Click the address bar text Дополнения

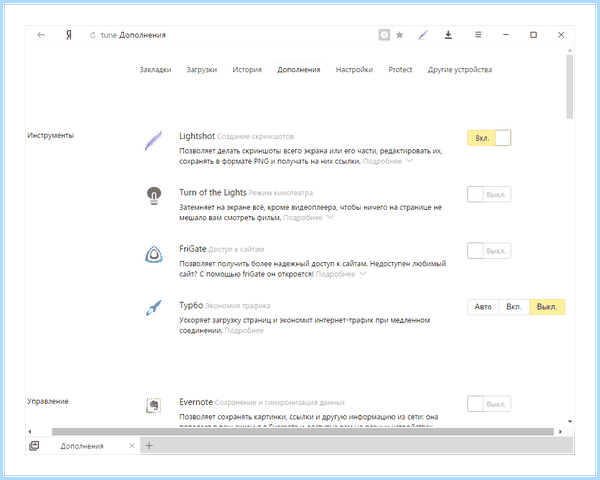tap(142, 35)
